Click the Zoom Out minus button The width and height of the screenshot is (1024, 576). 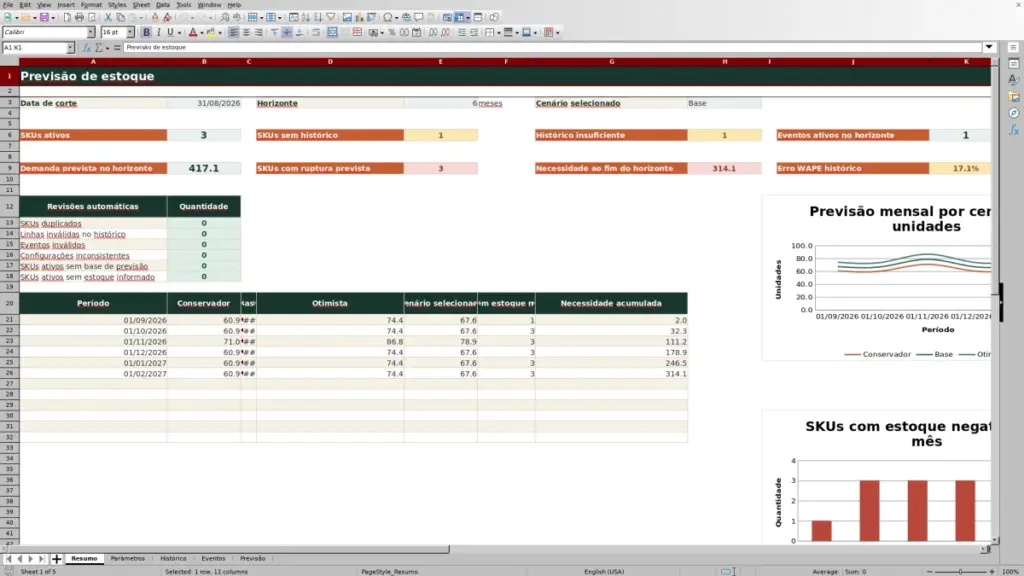click(930, 572)
